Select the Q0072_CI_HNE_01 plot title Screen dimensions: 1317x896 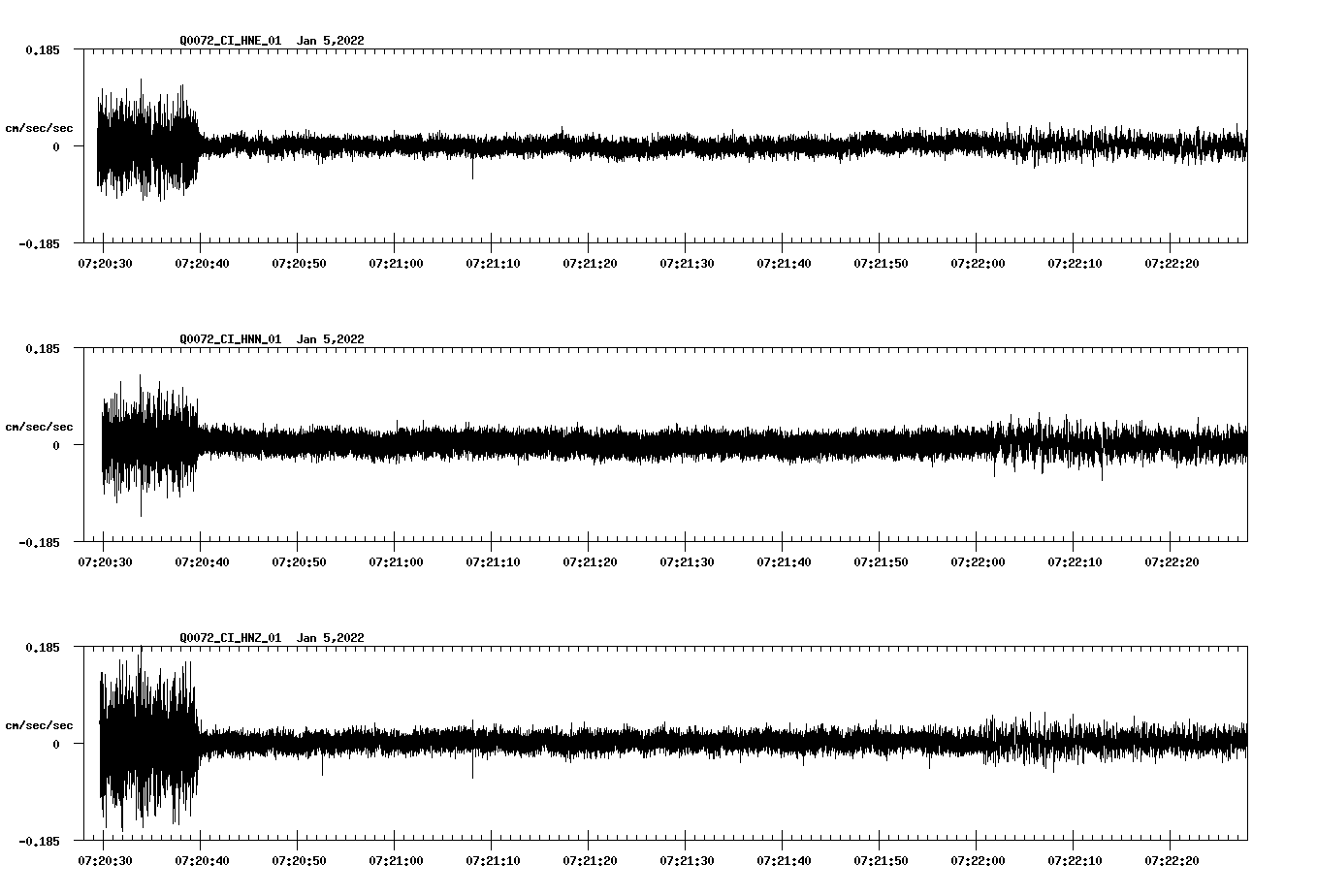[231, 41]
